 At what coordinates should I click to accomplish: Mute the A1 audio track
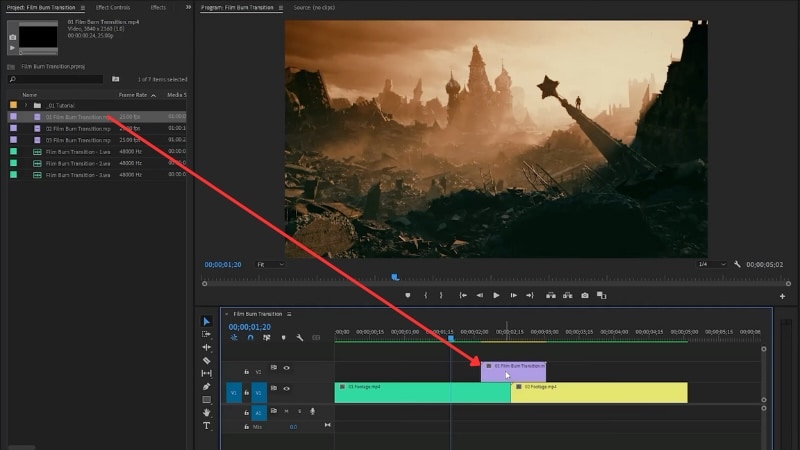(x=287, y=411)
